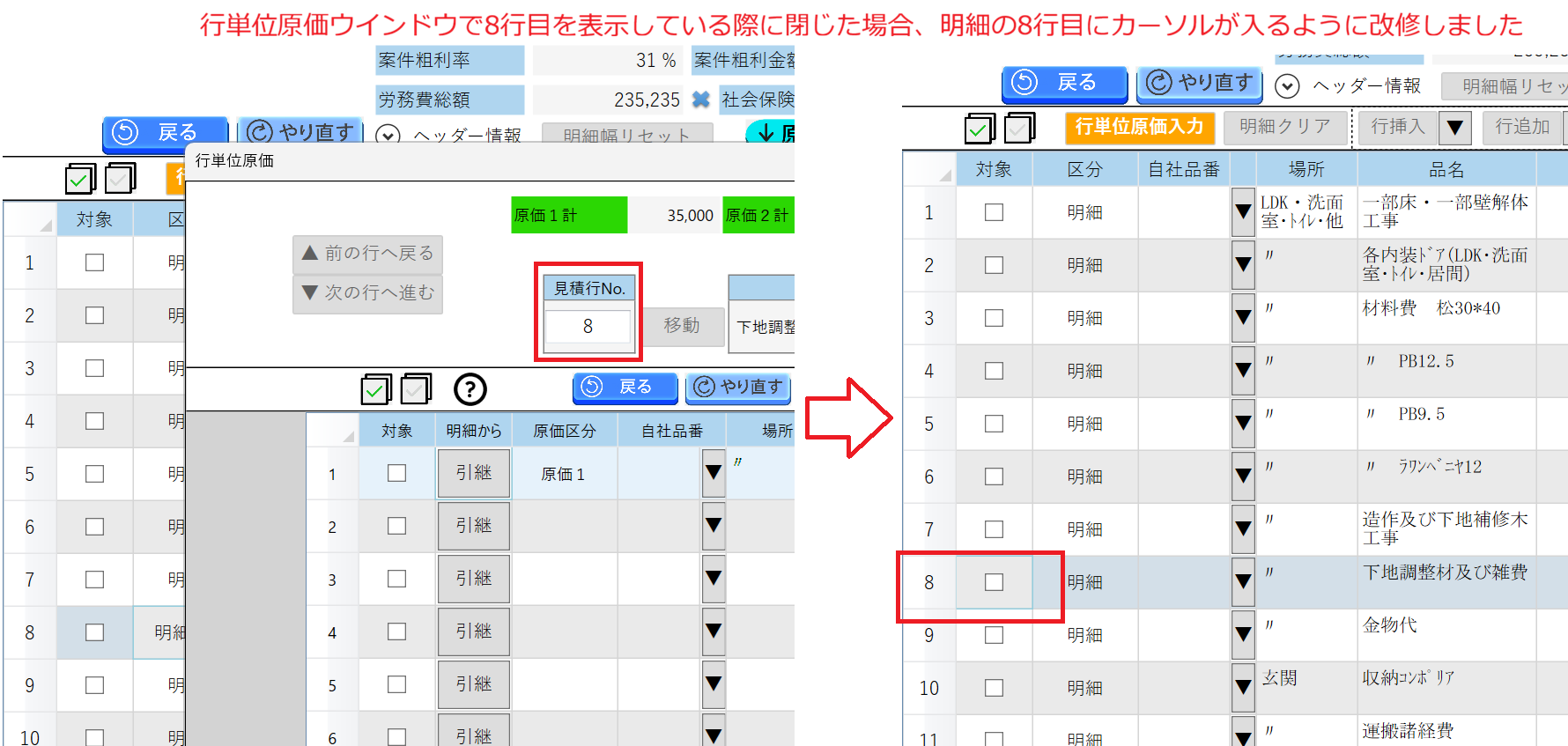This screenshot has height=746, width=1568.
Task: Tick 対象 checkbox for 下地調整材及び雑費 row
Action: coord(994,582)
